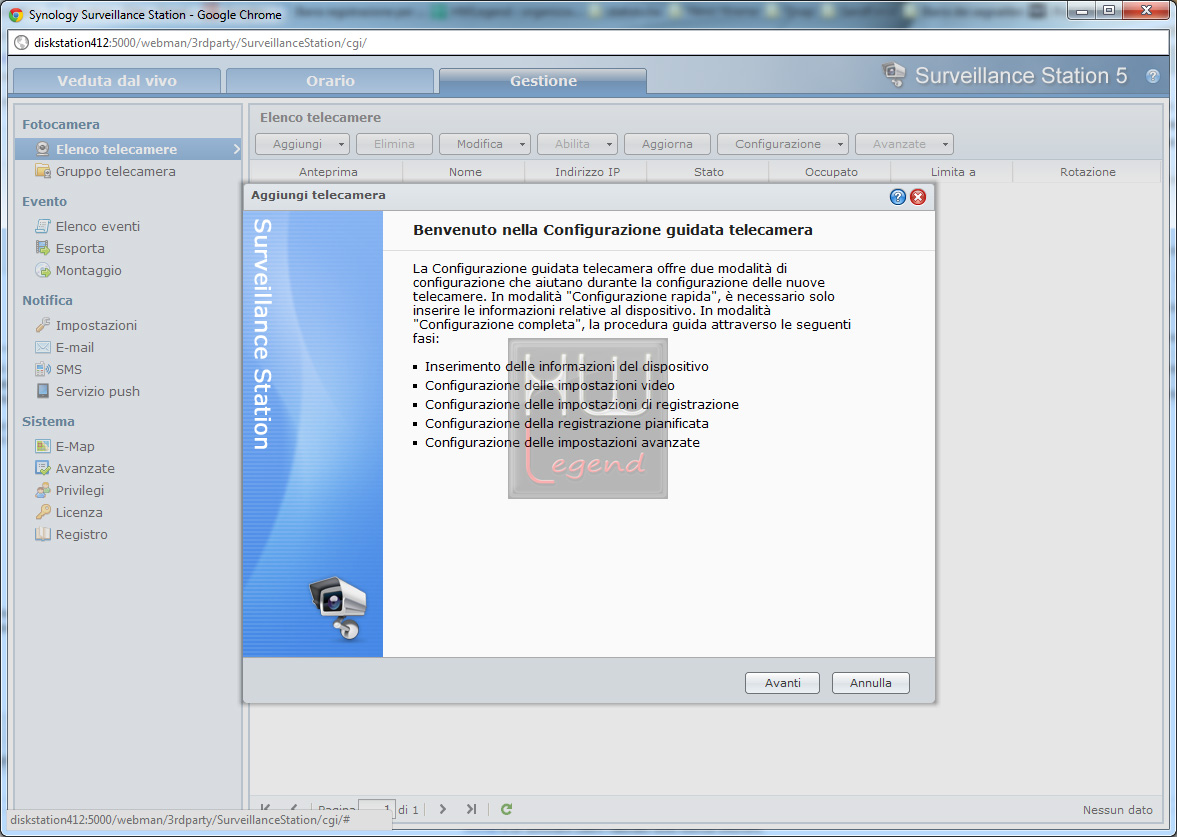Viewport: 1177px width, 837px height.
Task: Click the Privilegi users icon
Action: pos(43,490)
